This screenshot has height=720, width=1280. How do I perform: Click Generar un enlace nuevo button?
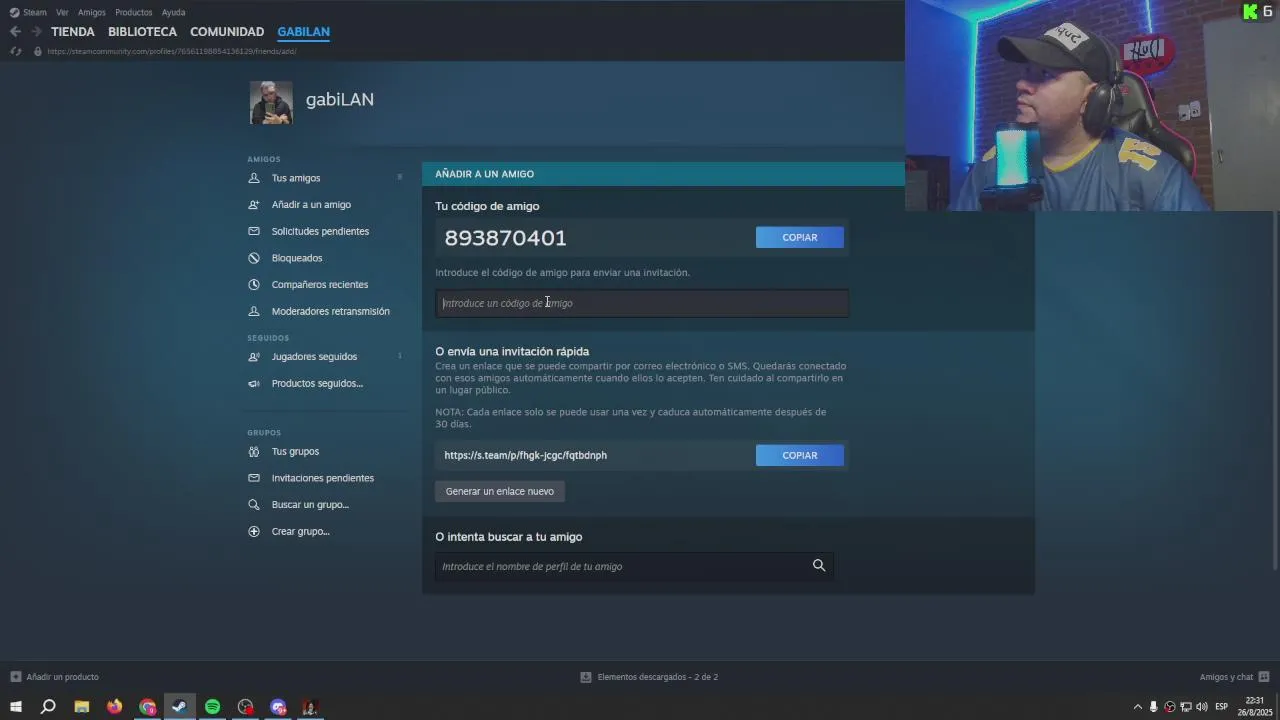click(500, 491)
